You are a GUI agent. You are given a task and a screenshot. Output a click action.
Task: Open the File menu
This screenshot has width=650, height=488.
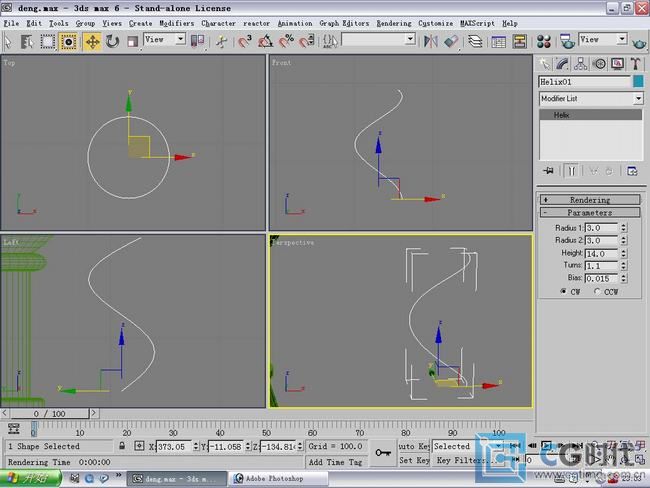11,23
